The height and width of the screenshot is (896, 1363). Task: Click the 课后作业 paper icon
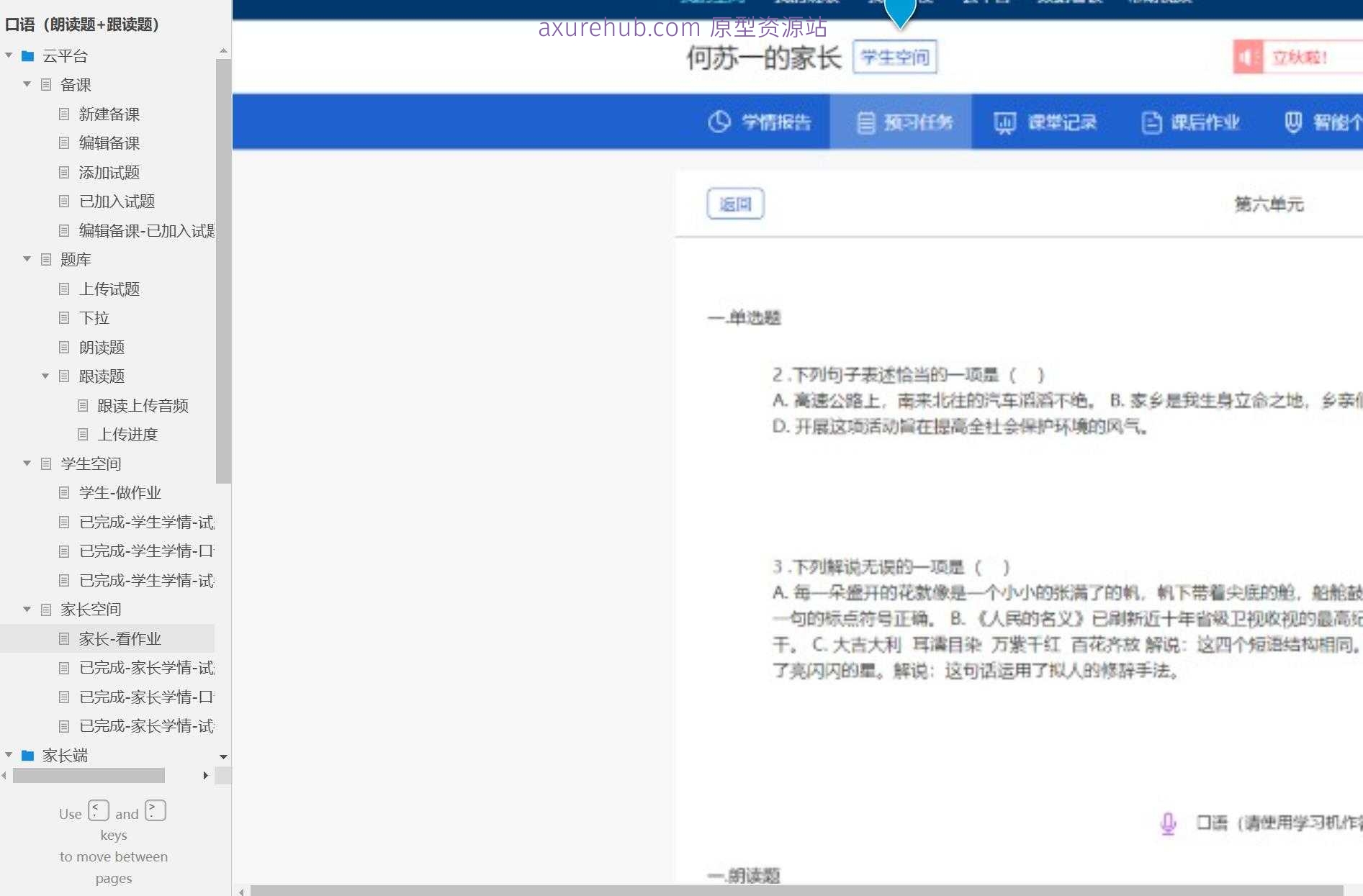pos(1150,122)
